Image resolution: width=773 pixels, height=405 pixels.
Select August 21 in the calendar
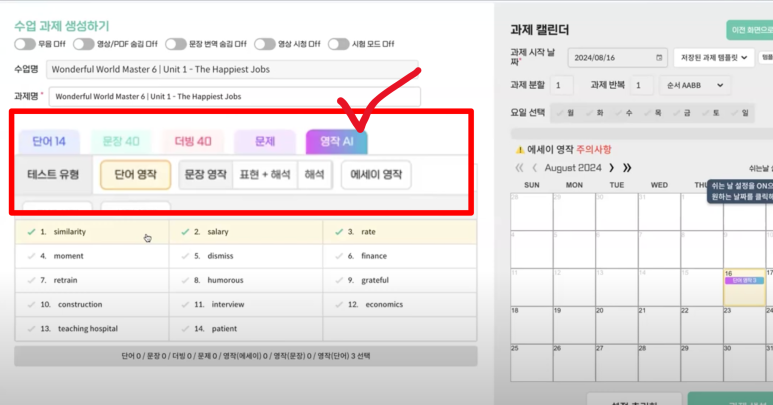659,325
